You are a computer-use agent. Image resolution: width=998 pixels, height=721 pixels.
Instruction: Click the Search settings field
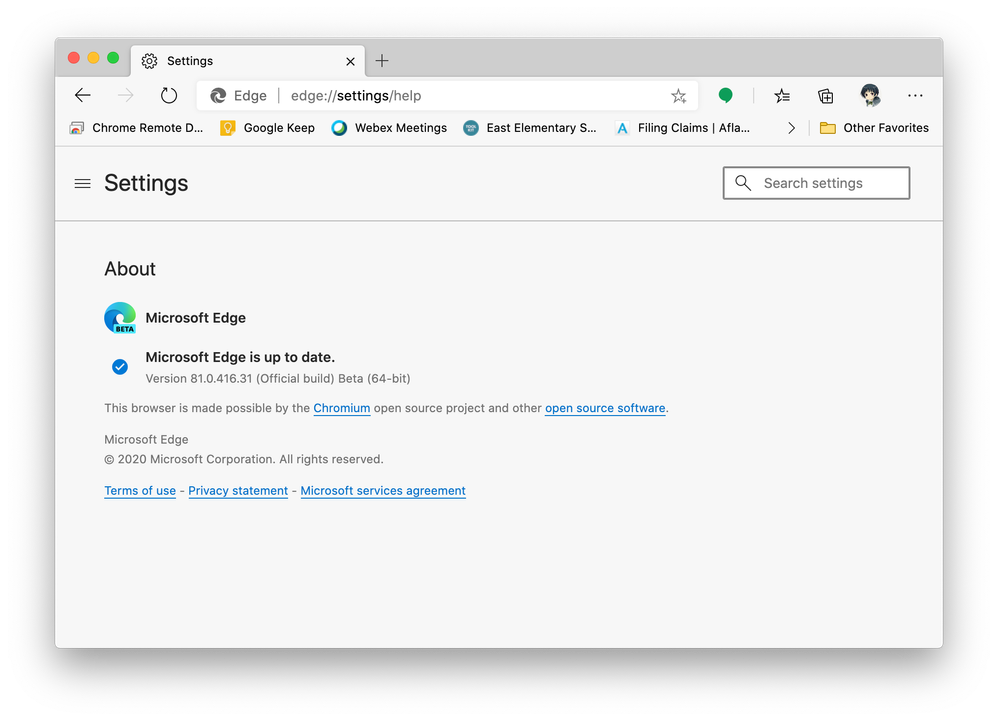[x=817, y=183]
